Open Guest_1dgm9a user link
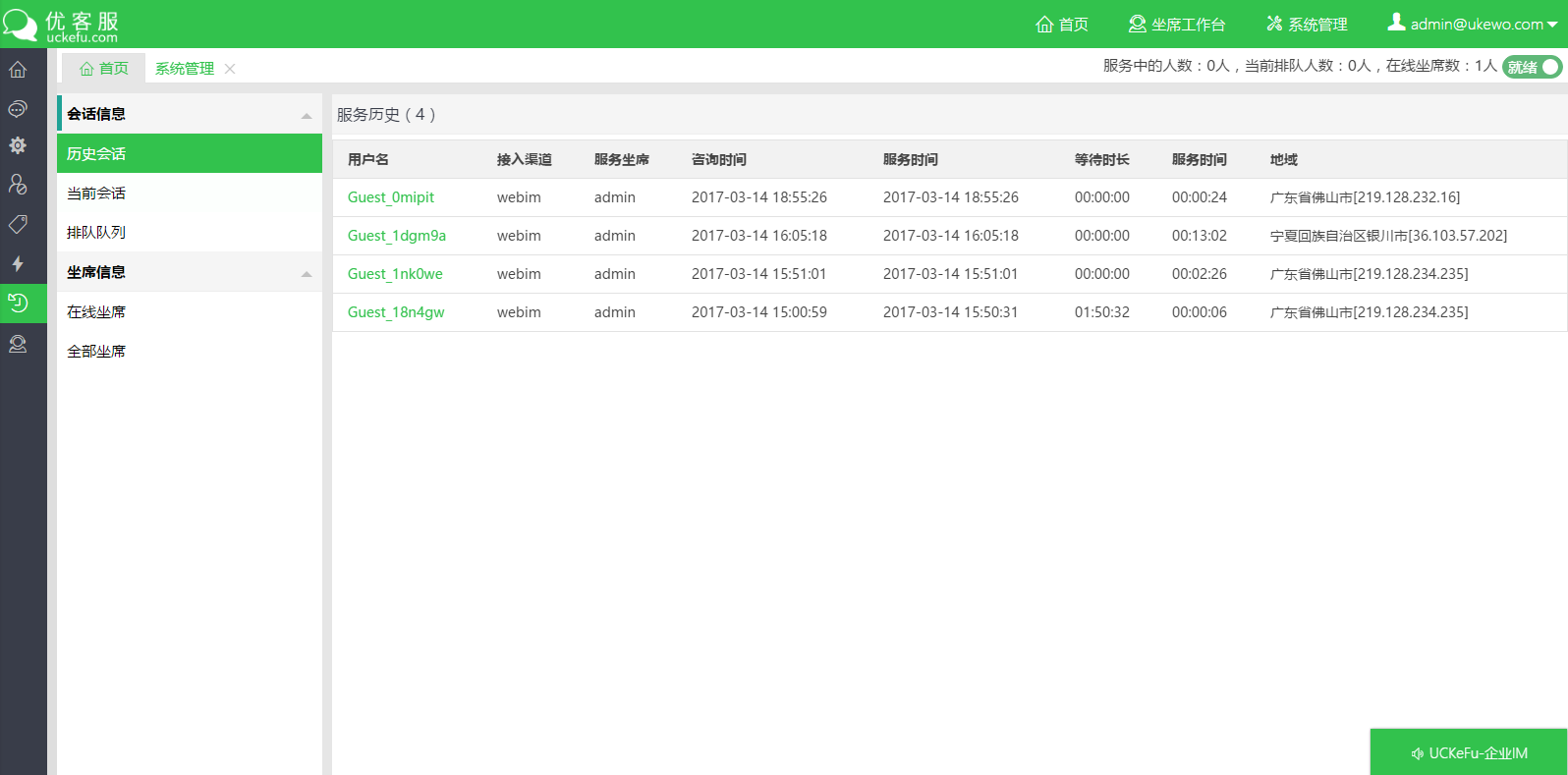Viewport: 1568px width, 775px height. click(397, 236)
